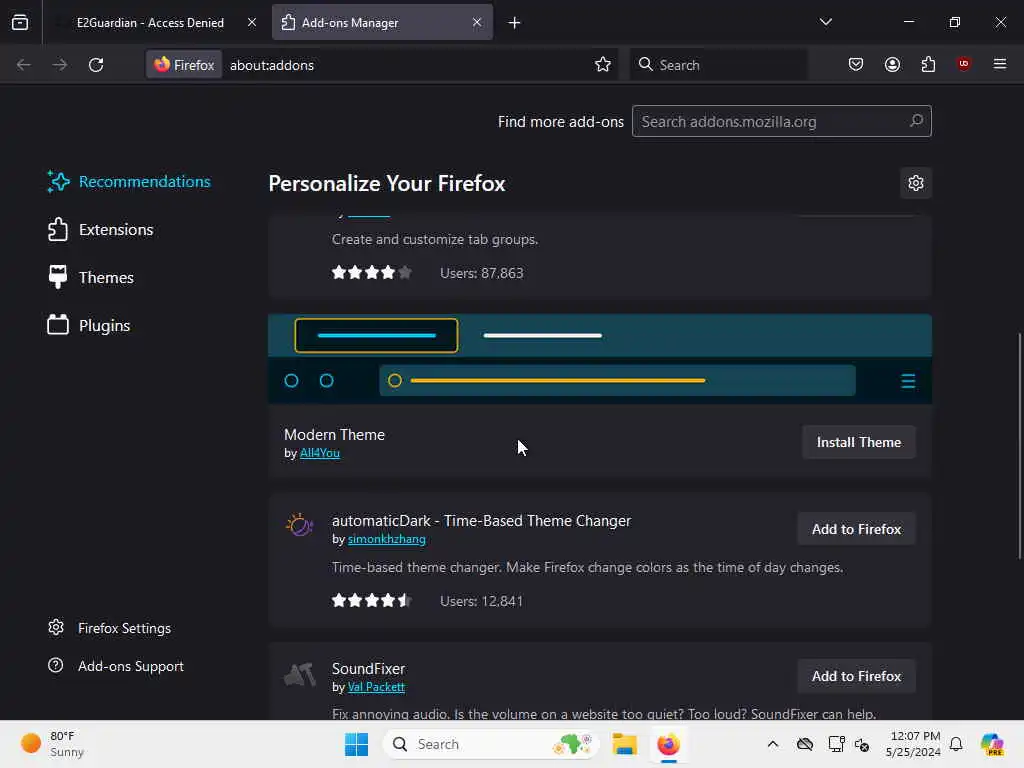Open the application hamburger menu
The image size is (1024, 768).
[x=1000, y=64]
